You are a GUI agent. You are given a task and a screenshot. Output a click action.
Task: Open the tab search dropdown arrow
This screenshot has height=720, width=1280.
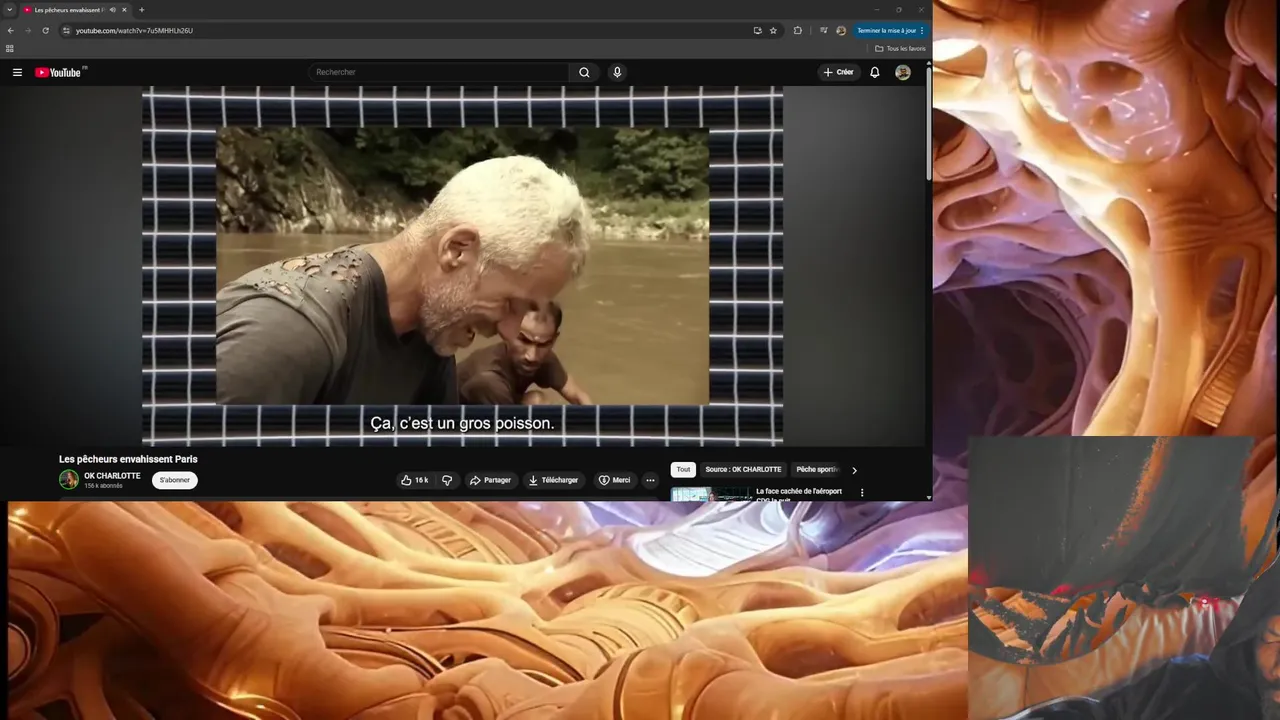(x=9, y=10)
